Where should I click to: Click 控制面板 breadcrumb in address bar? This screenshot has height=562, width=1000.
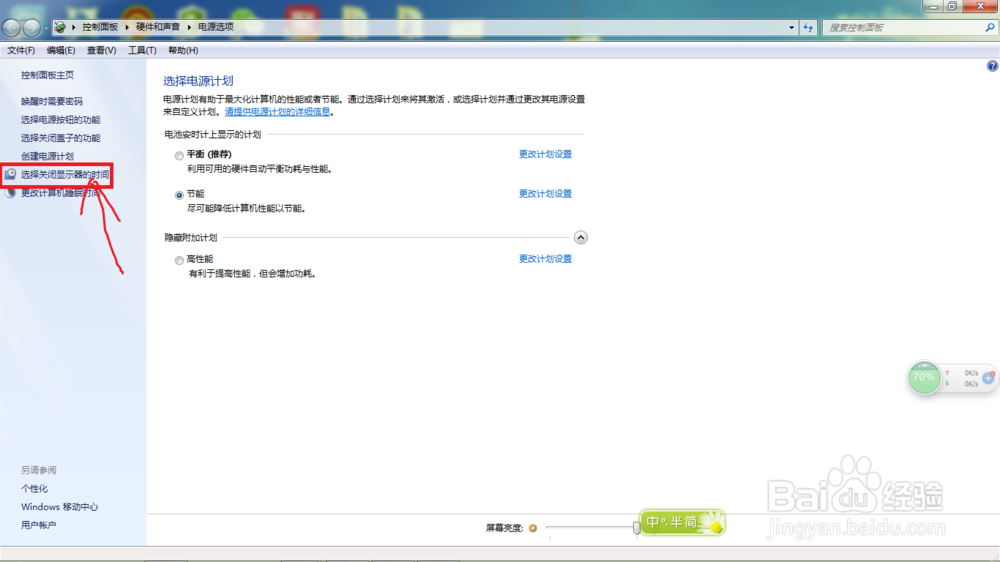tap(100, 27)
